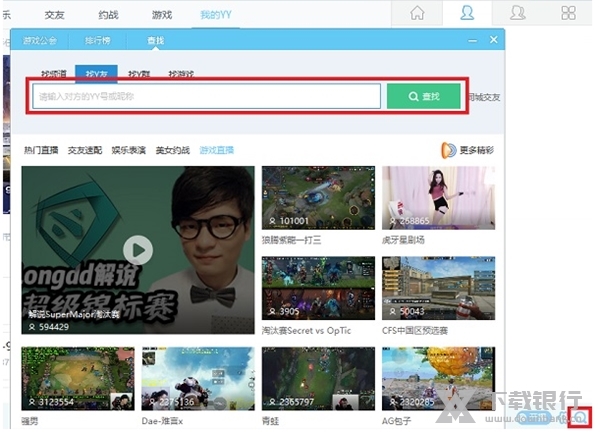The image size is (600, 432).
Task: Focus the YY号或昵称 search input field
Action: pos(207,96)
